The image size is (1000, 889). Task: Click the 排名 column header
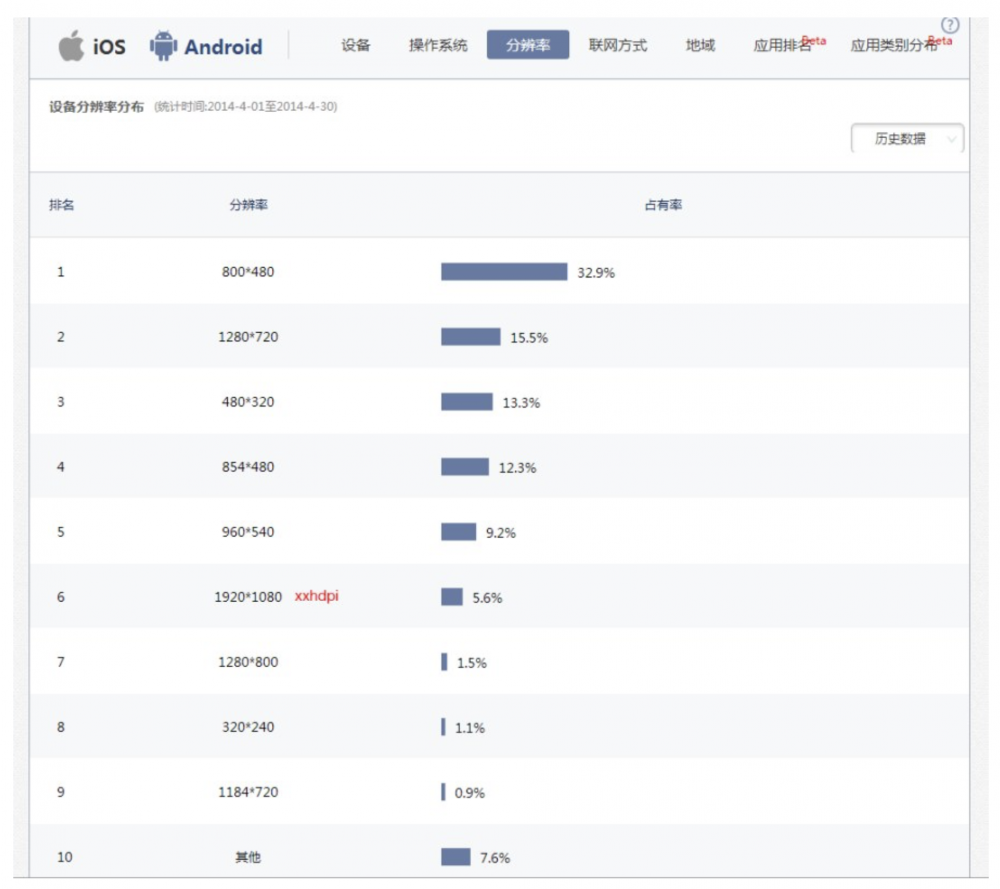pyautogui.click(x=62, y=205)
